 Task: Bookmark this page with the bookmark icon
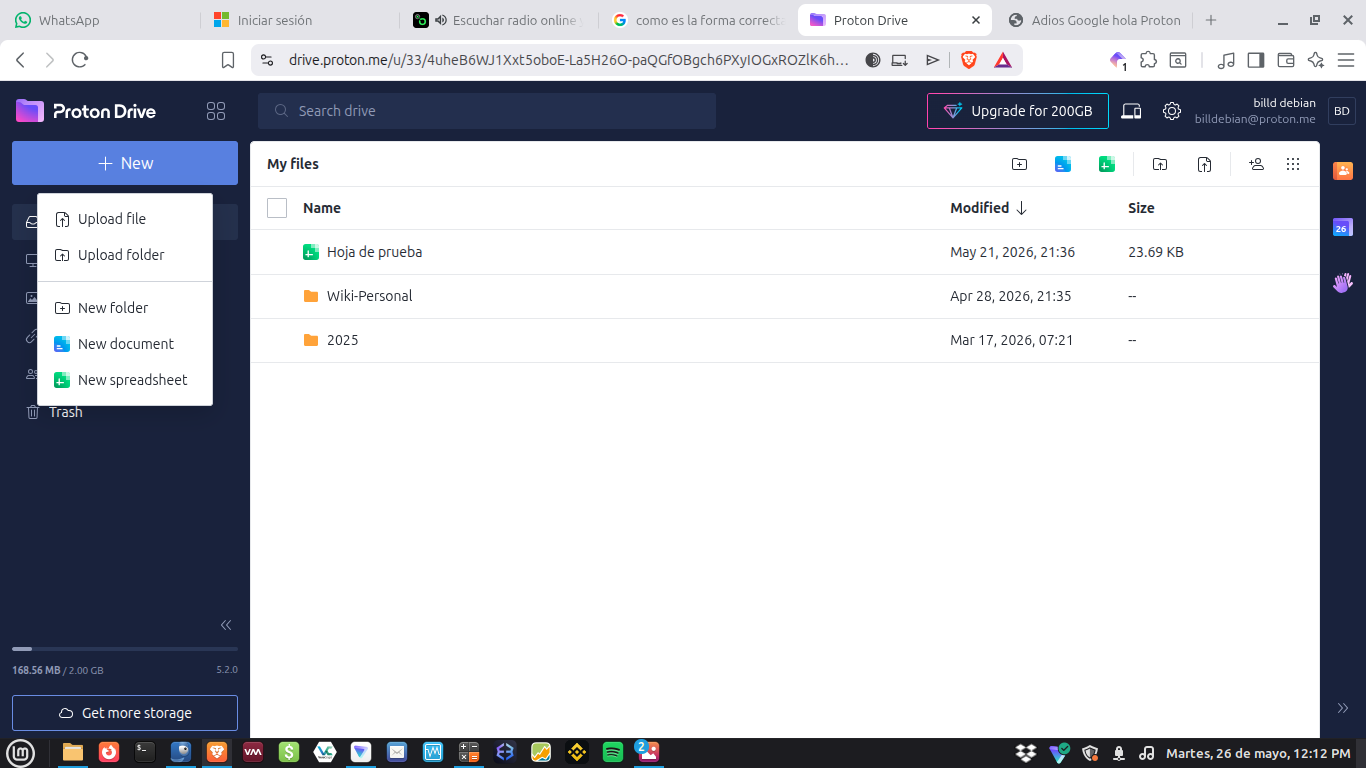coord(228,60)
